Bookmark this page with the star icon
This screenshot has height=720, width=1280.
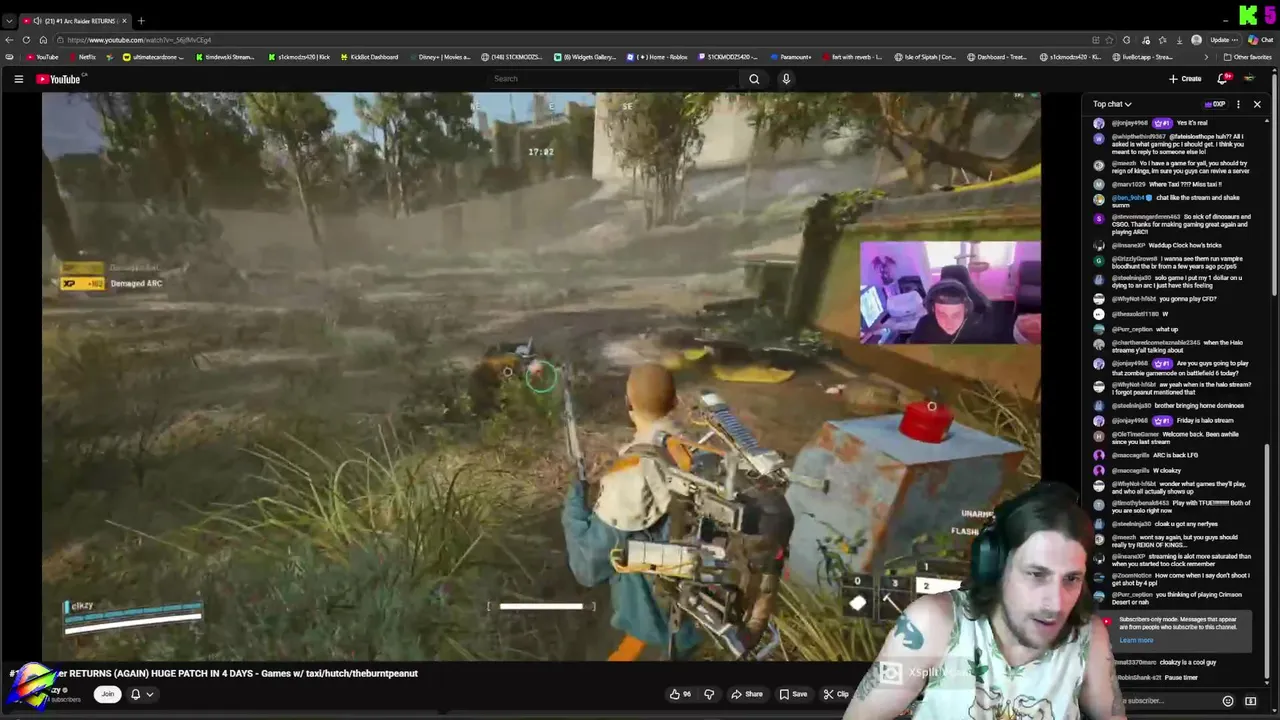(x=1111, y=40)
